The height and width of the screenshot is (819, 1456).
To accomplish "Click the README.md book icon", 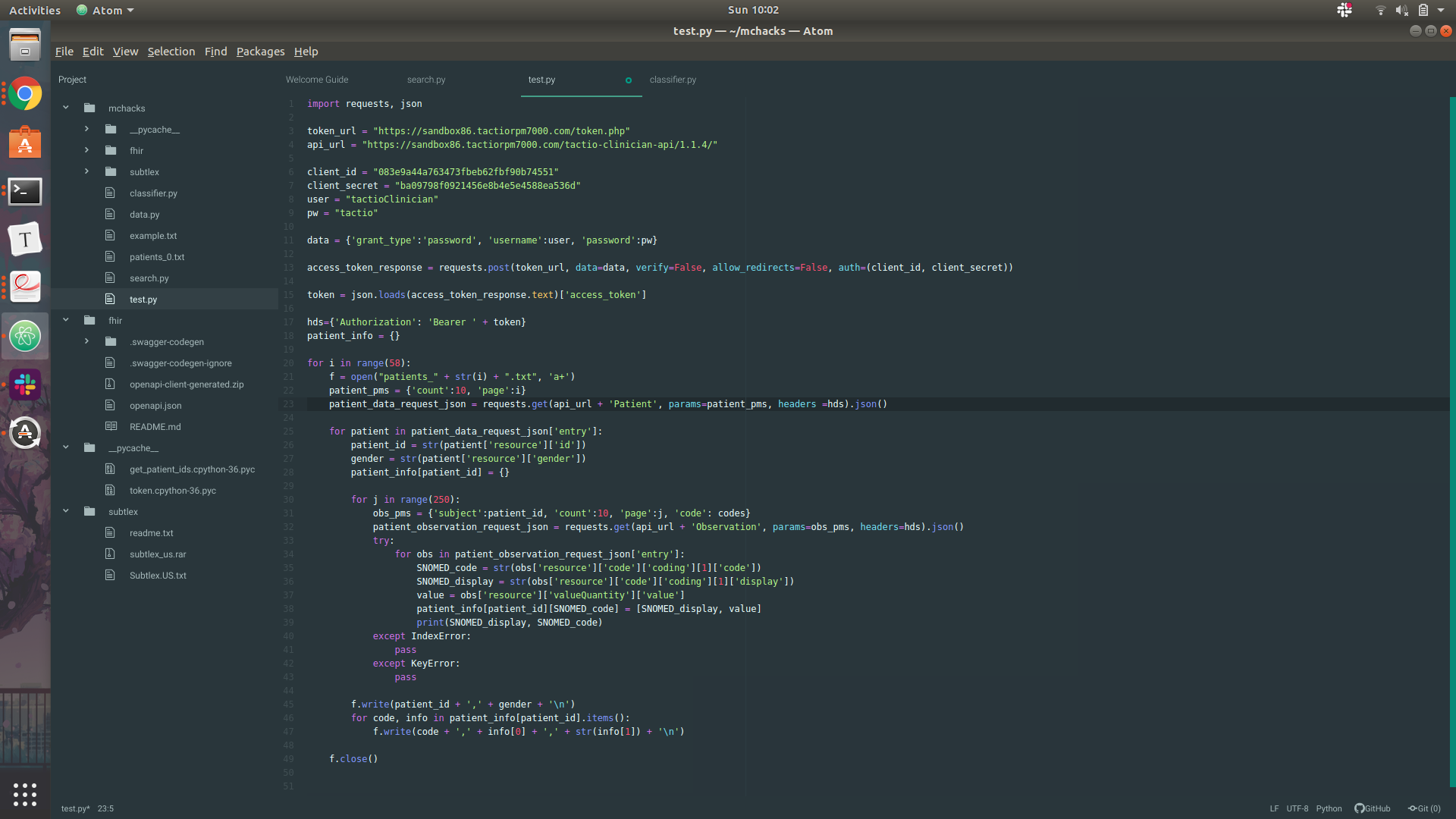I will [x=111, y=427].
